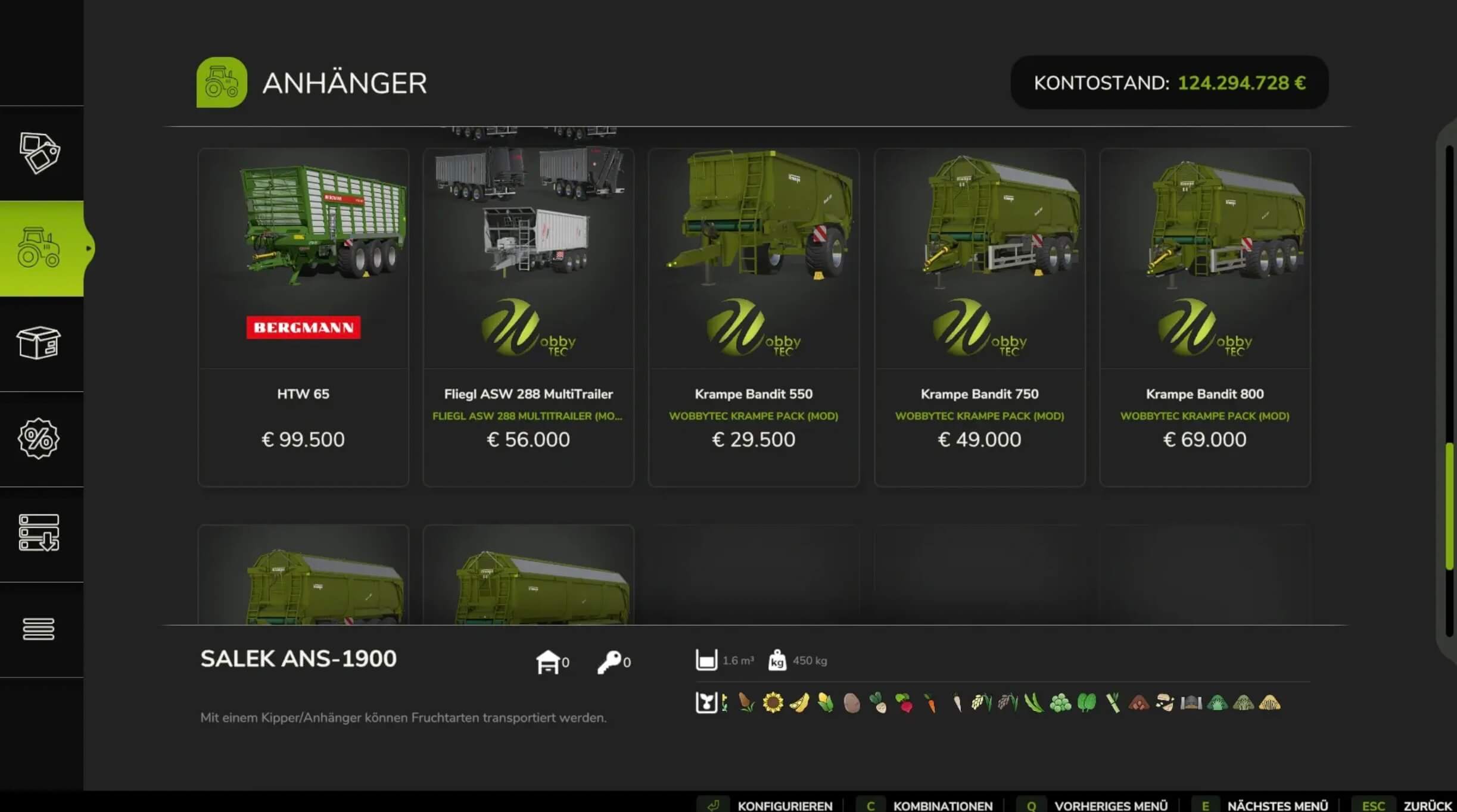Select the Krampe Bandit 550 trailer
Viewport: 1457px width, 812px height.
pos(754,317)
